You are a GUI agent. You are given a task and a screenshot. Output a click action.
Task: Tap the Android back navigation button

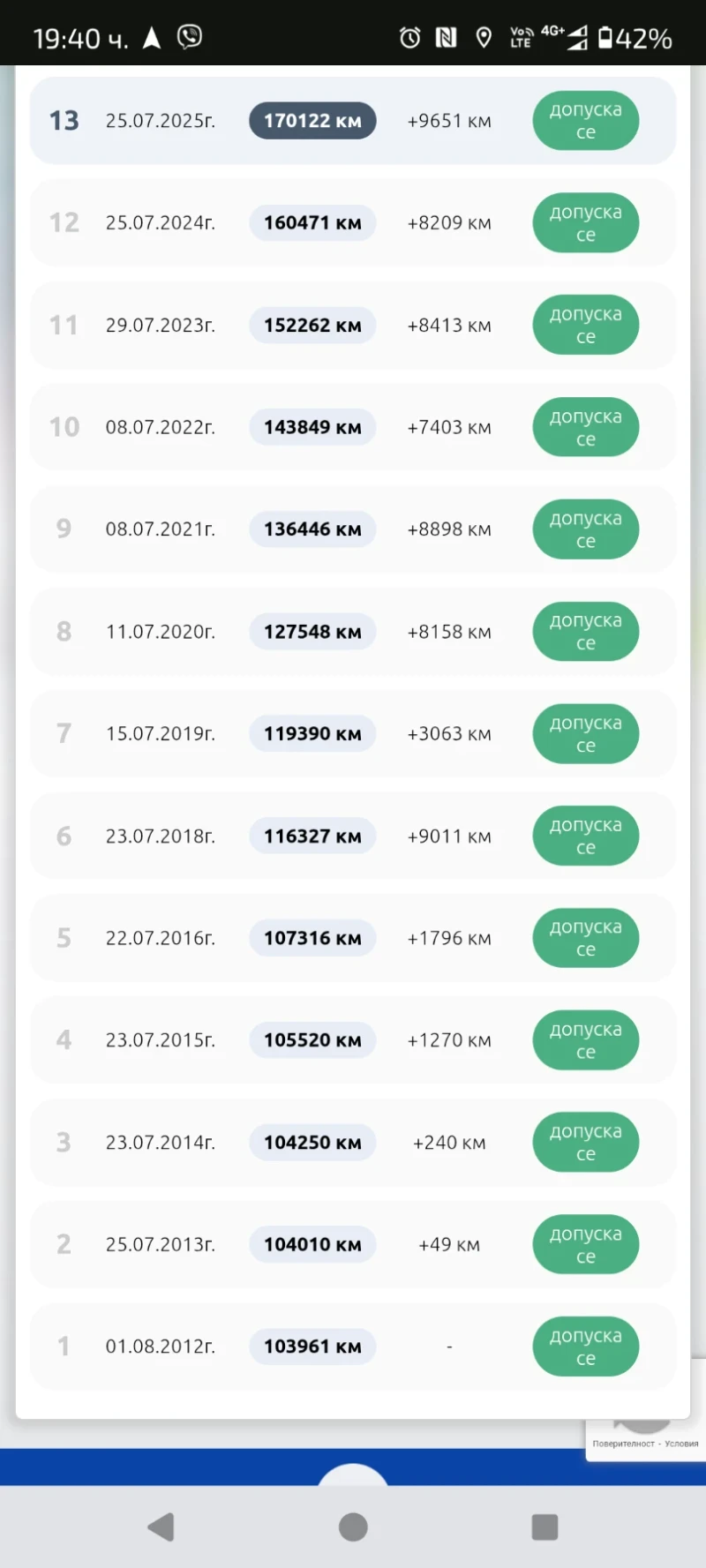click(161, 1527)
